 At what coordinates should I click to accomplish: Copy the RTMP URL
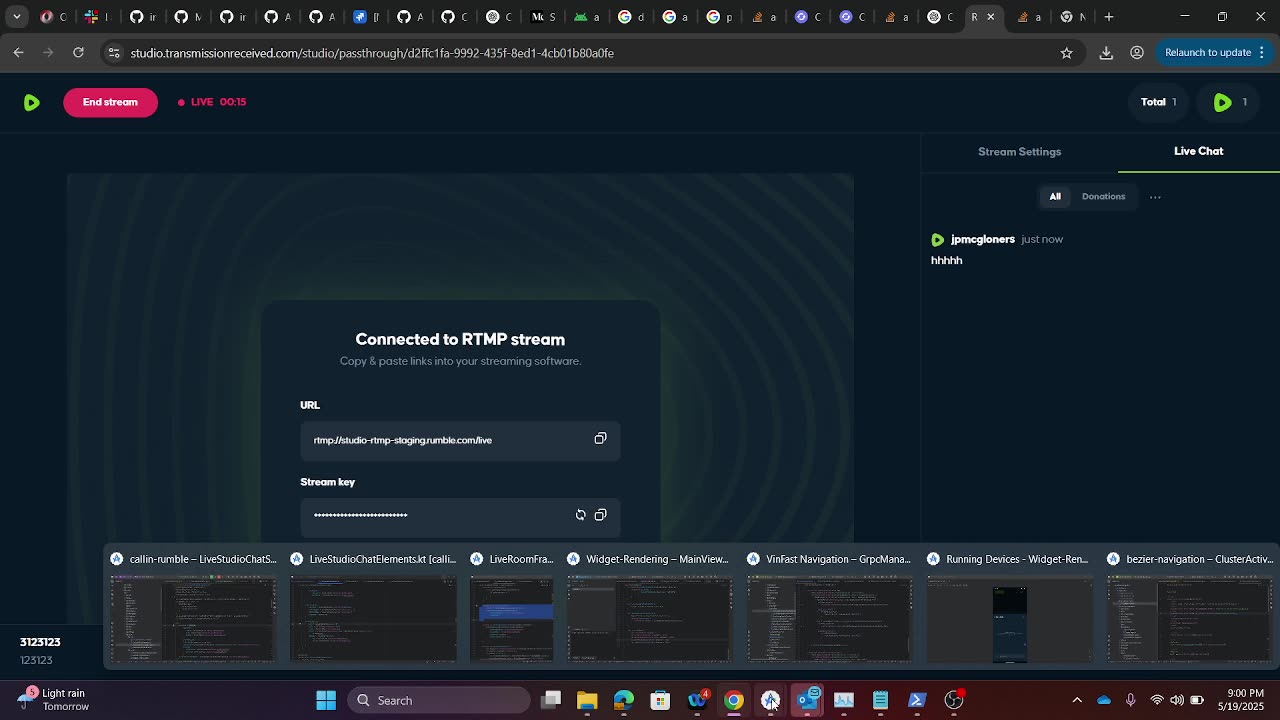pos(600,439)
